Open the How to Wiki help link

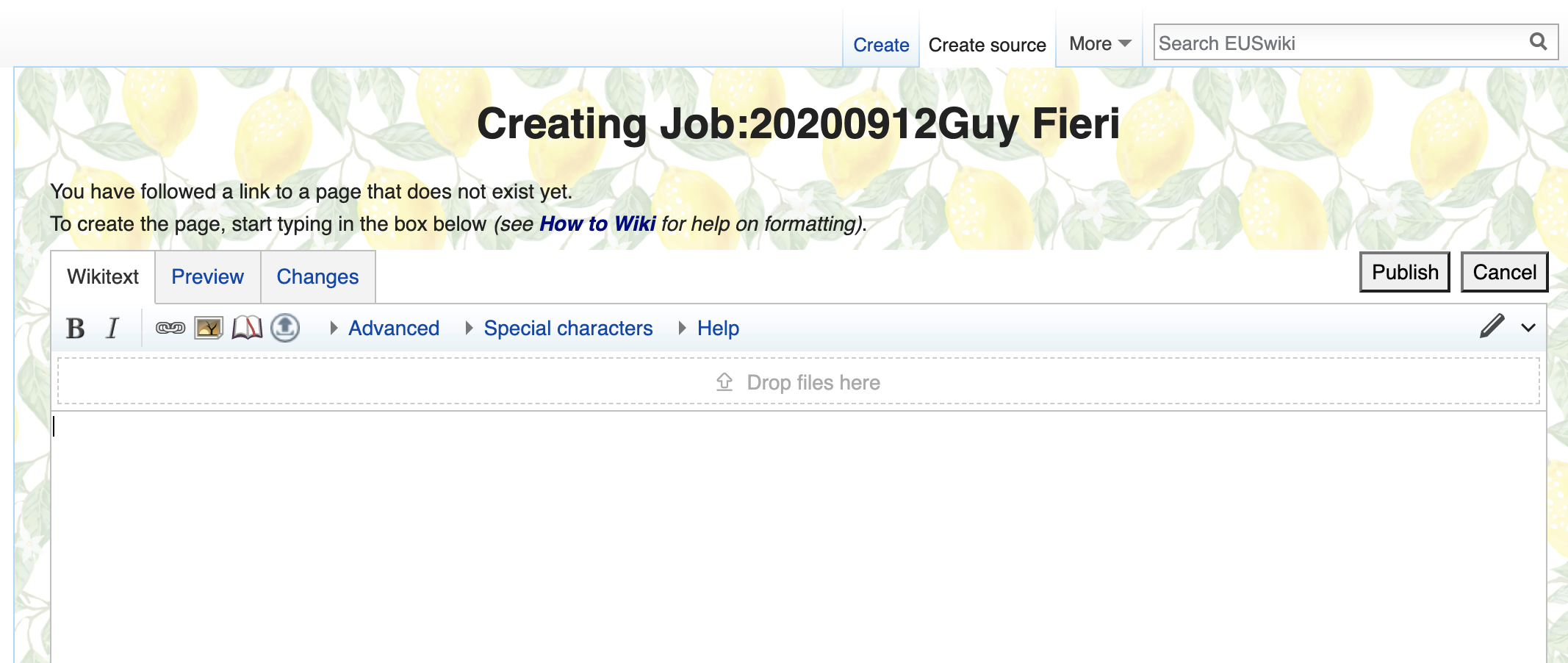click(597, 223)
